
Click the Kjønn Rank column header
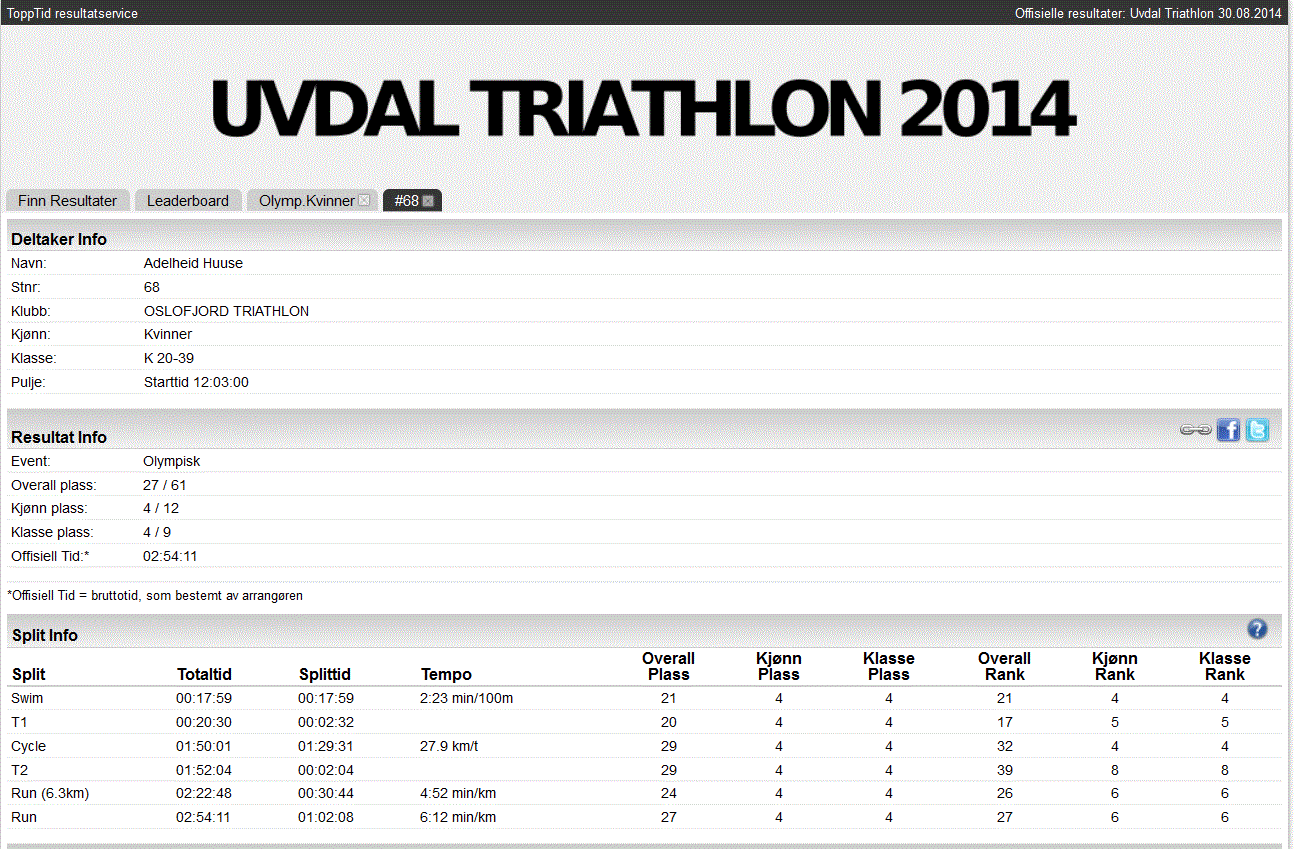pyautogui.click(x=1115, y=666)
